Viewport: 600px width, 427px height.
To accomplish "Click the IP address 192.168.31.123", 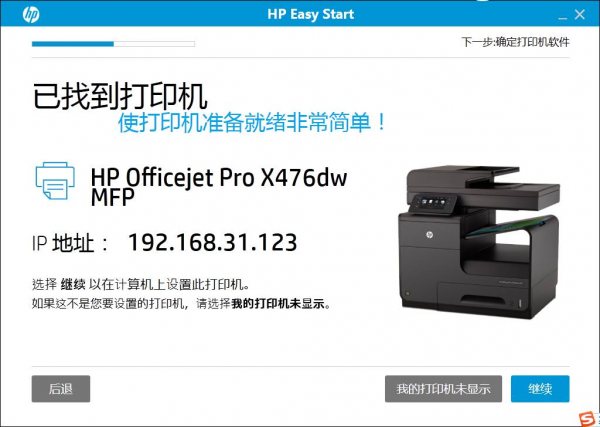I will click(x=212, y=243).
